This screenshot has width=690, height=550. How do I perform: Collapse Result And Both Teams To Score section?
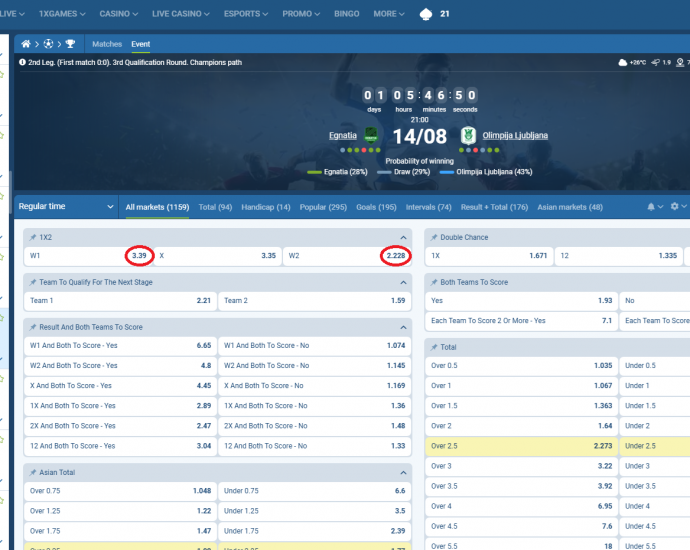(403, 327)
